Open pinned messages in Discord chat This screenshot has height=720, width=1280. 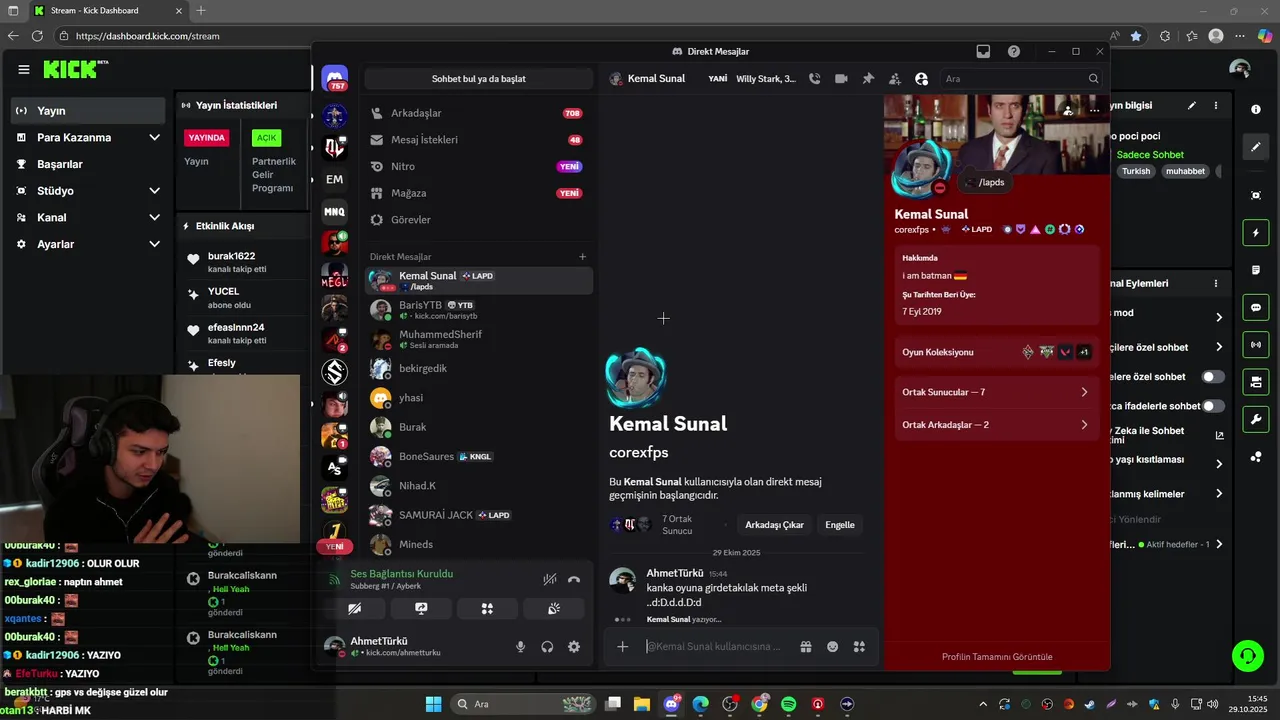click(x=868, y=79)
